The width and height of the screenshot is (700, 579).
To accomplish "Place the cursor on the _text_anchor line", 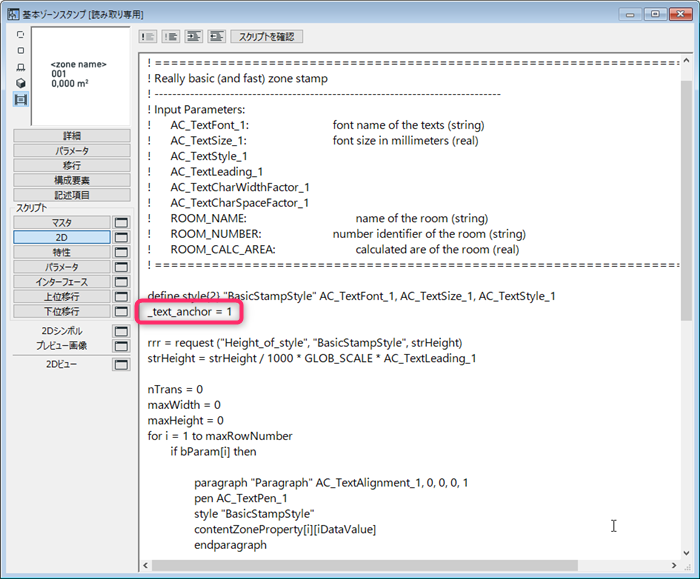I will tap(190, 312).
